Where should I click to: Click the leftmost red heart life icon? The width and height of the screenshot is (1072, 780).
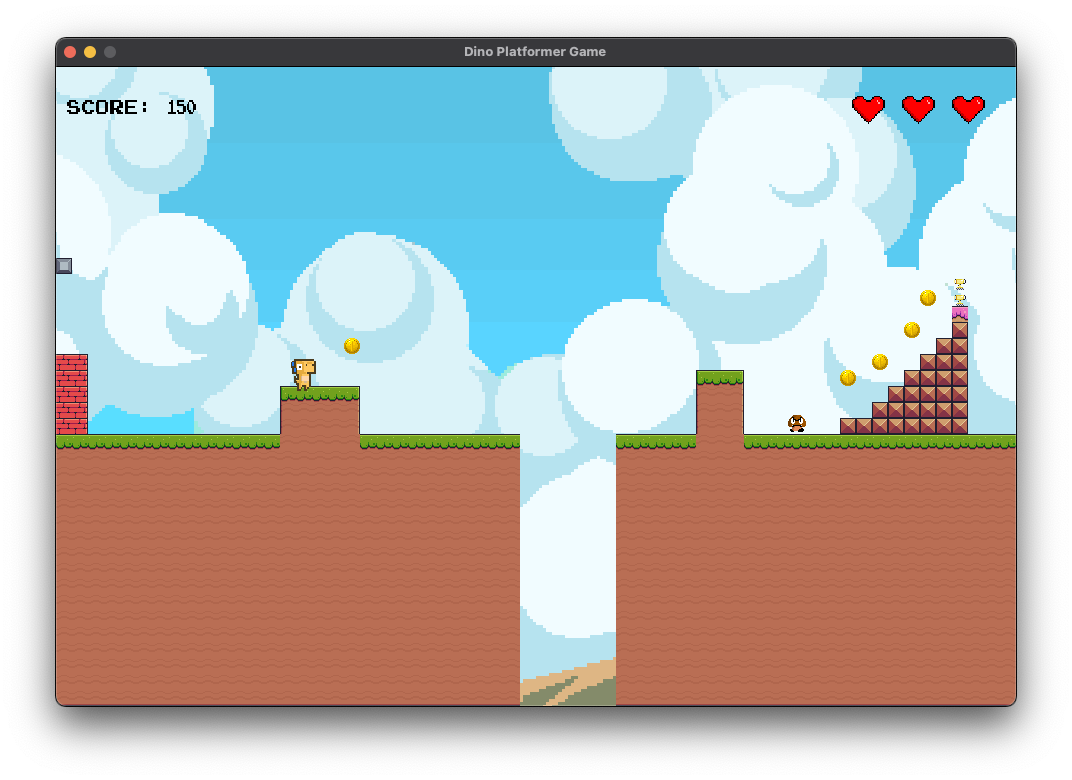click(x=868, y=109)
